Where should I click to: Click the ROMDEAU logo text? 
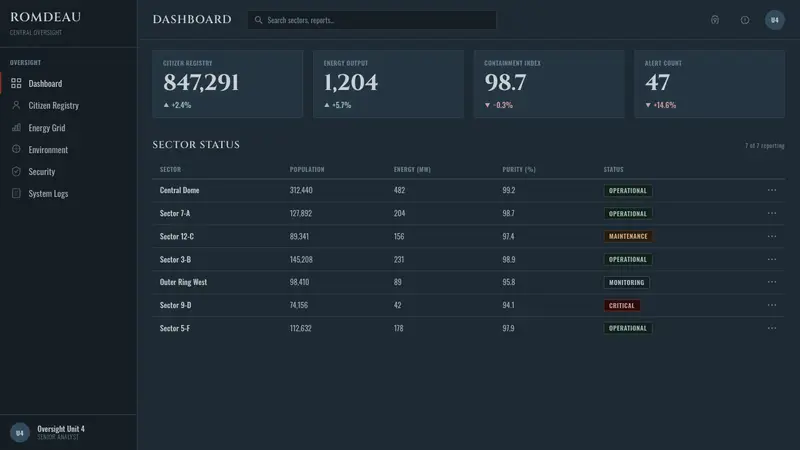pos(45,17)
